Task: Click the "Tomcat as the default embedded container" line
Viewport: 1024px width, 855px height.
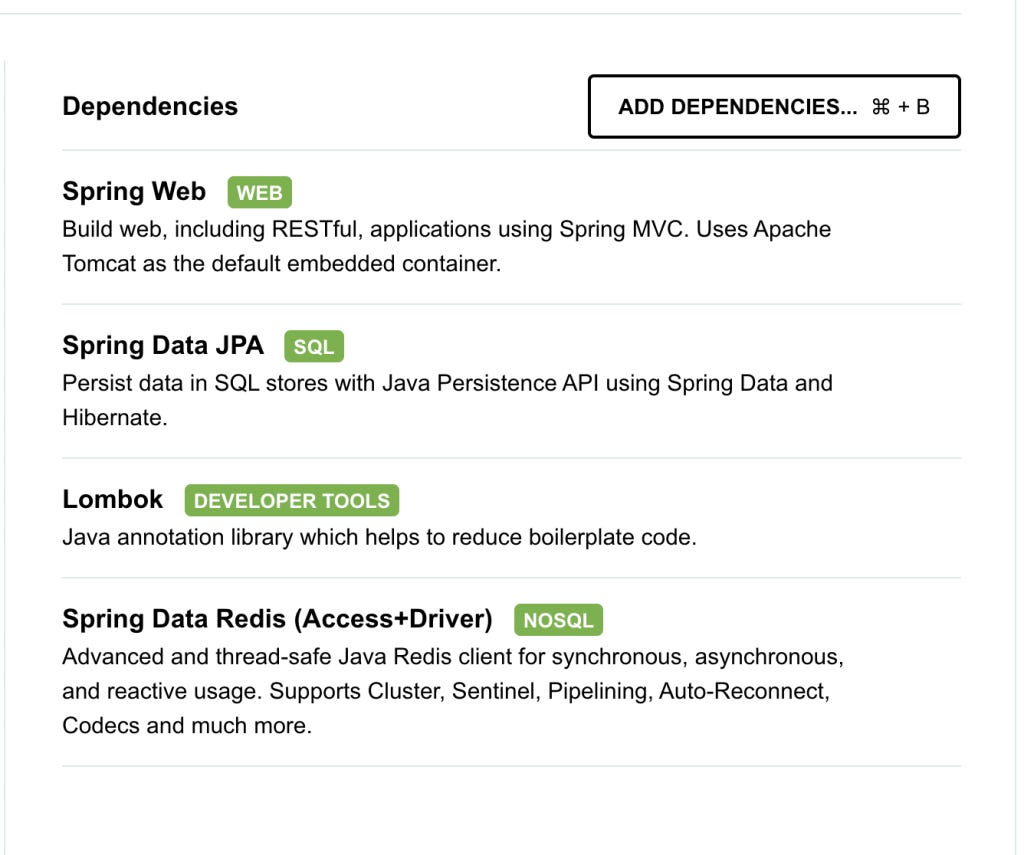Action: point(281,264)
